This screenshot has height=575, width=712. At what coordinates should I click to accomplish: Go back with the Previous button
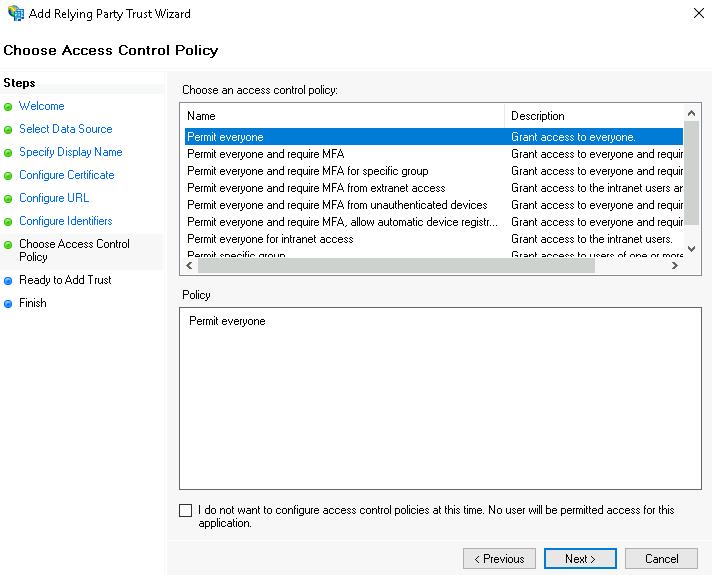[499, 558]
